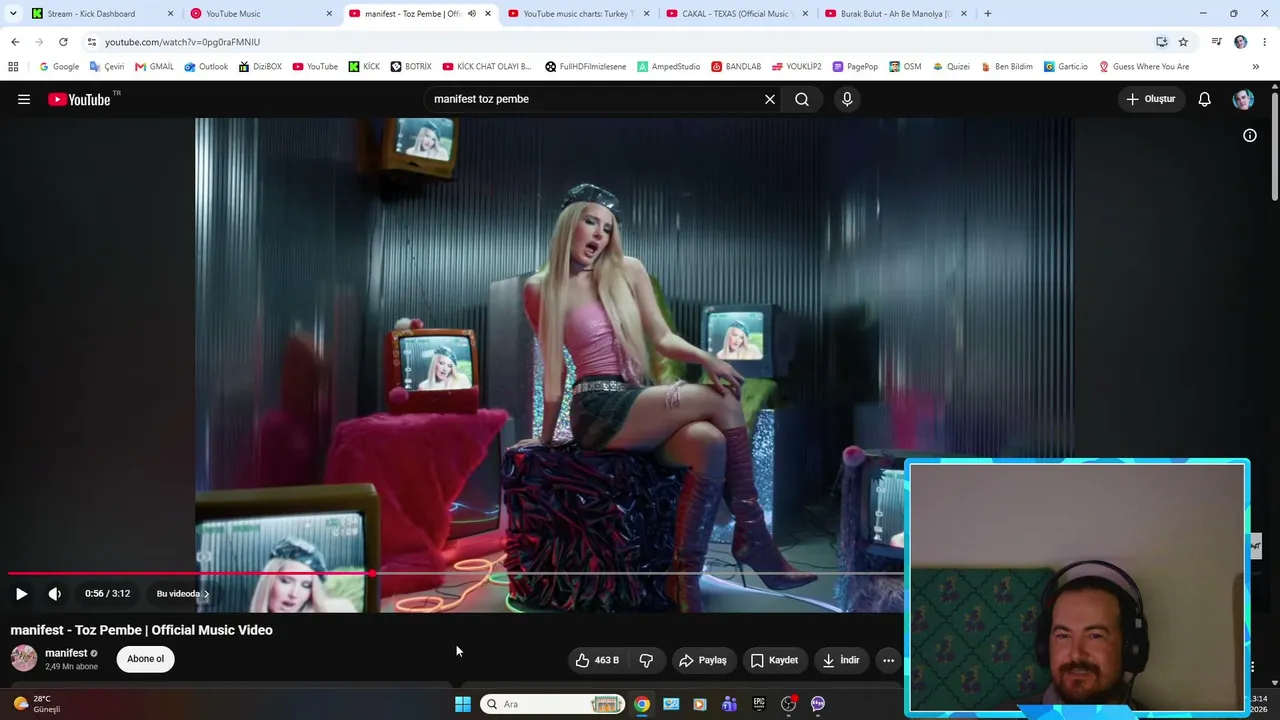
Task: Open the Epic Games taskbar icon
Action: coord(759,704)
